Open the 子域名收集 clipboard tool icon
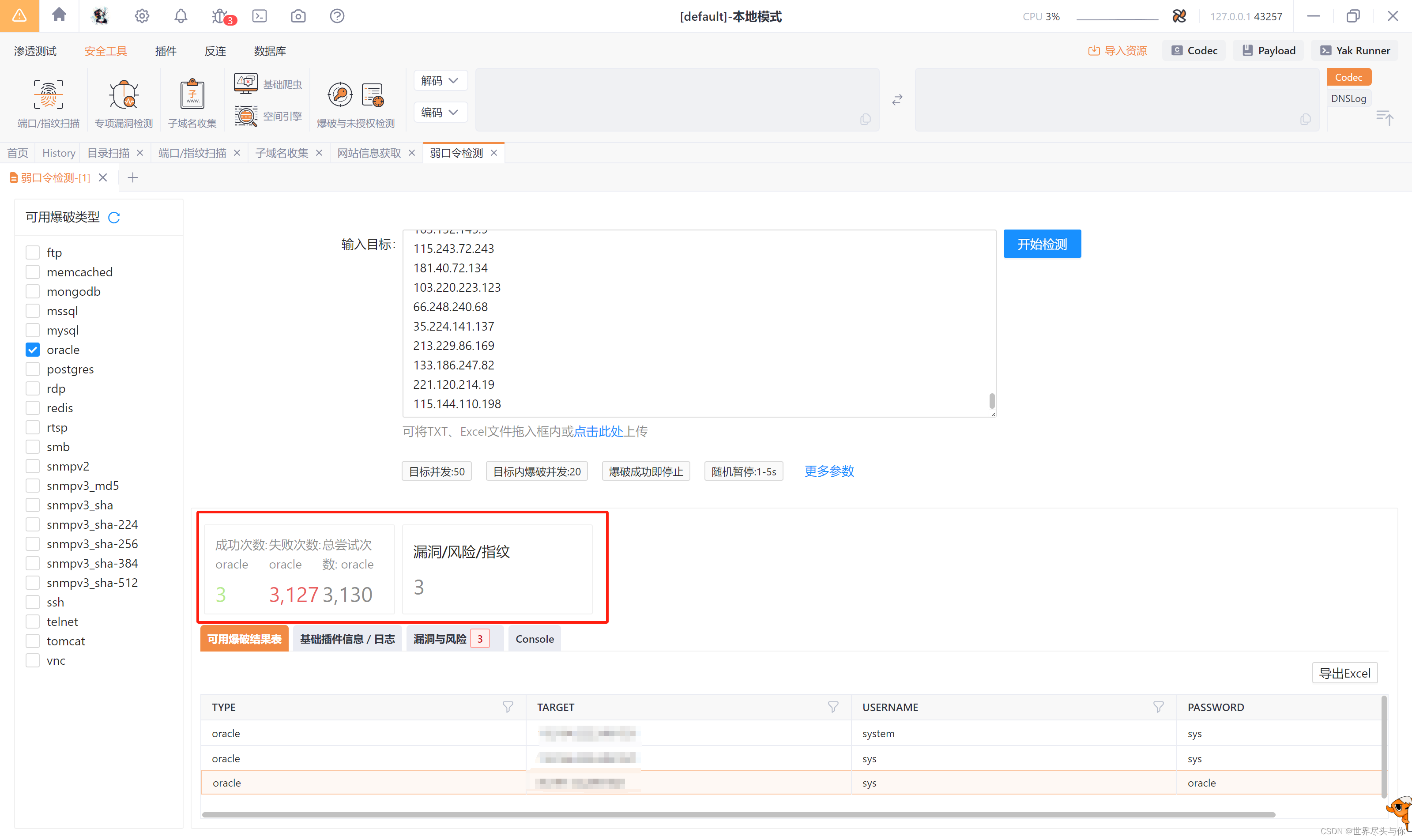 [192, 94]
